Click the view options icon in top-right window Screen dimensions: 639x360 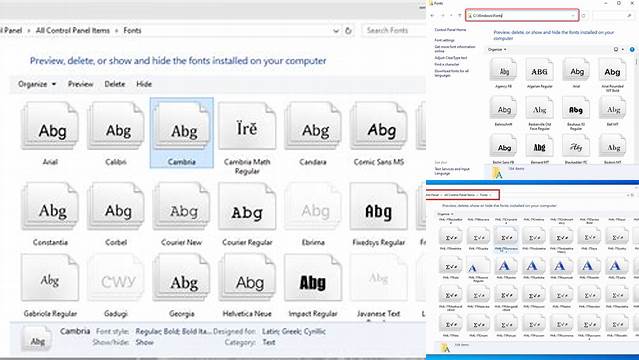[616, 49]
